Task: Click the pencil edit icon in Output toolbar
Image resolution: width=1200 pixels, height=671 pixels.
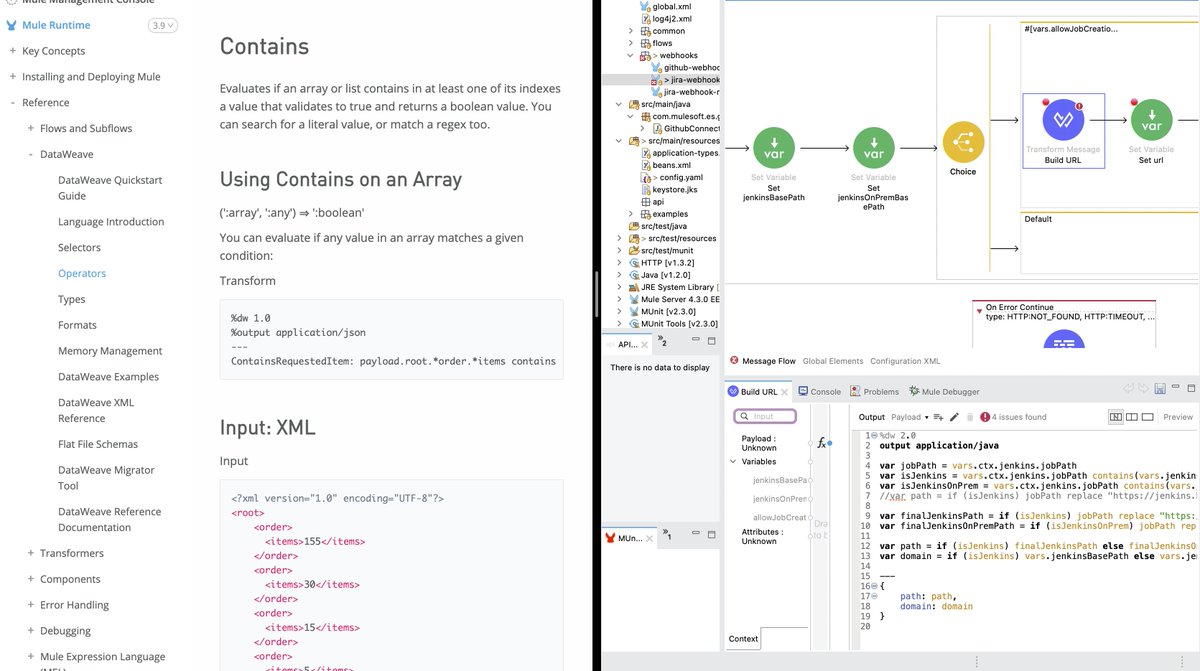Action: 954,417
